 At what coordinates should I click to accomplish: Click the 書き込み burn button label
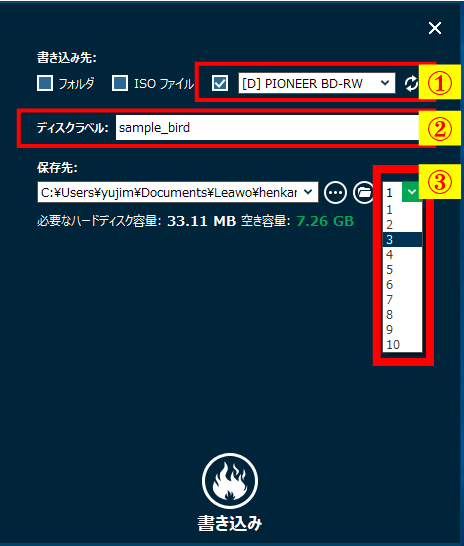click(x=230, y=523)
